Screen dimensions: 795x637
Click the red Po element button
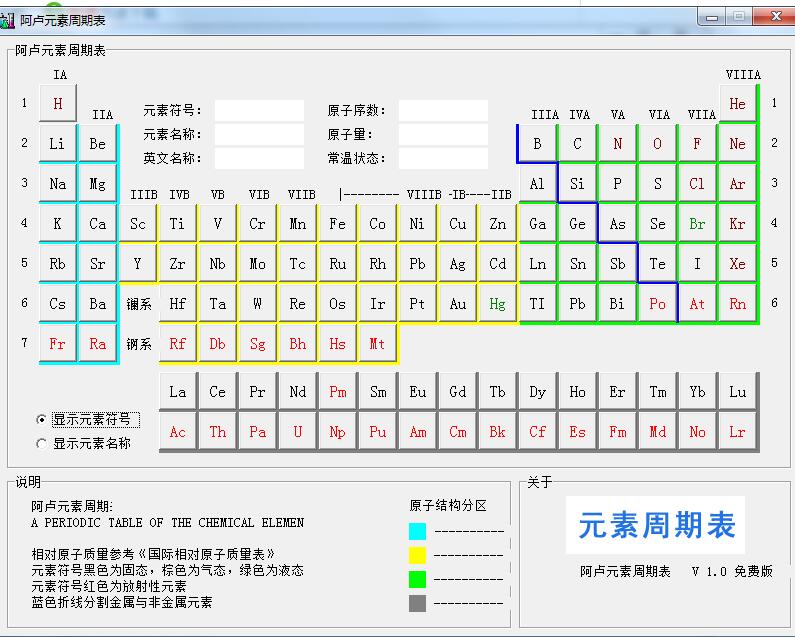pyautogui.click(x=658, y=304)
